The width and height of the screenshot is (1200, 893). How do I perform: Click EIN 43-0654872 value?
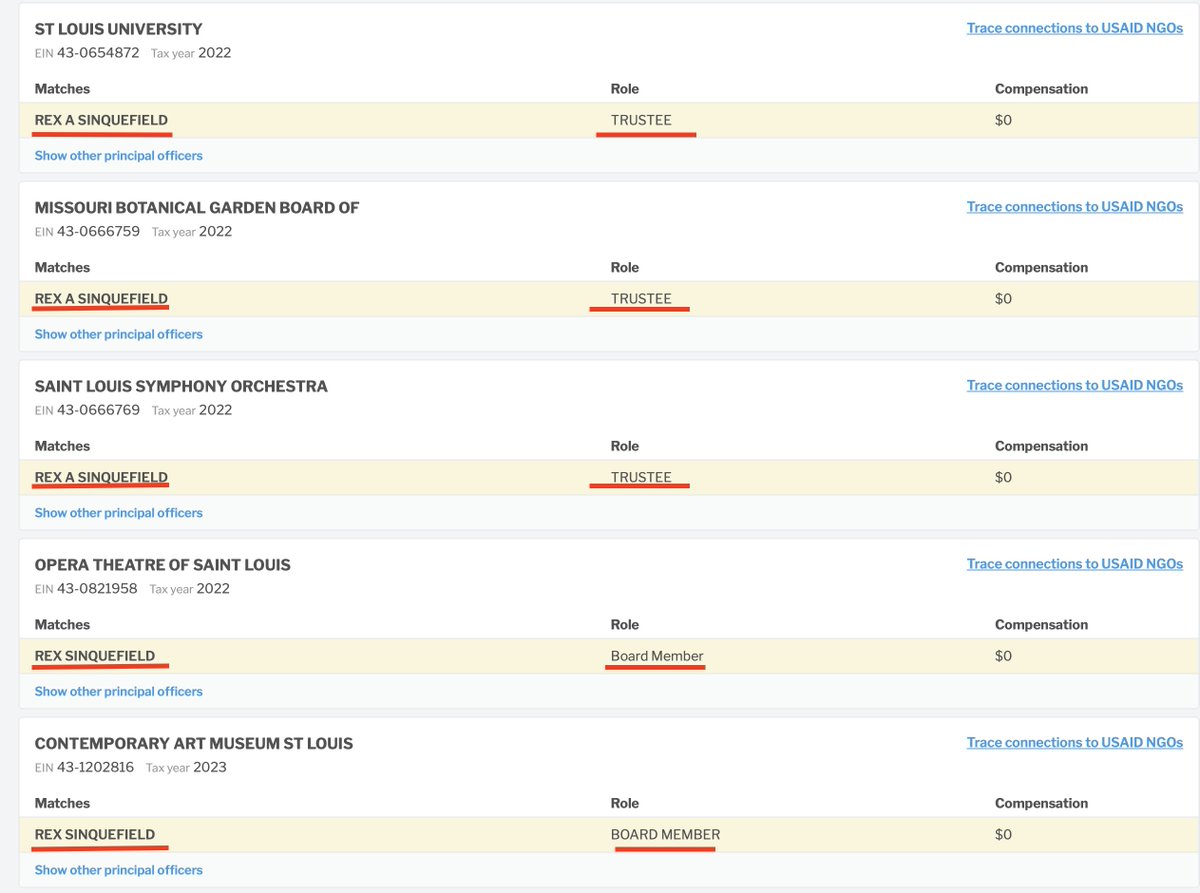[x=98, y=53]
